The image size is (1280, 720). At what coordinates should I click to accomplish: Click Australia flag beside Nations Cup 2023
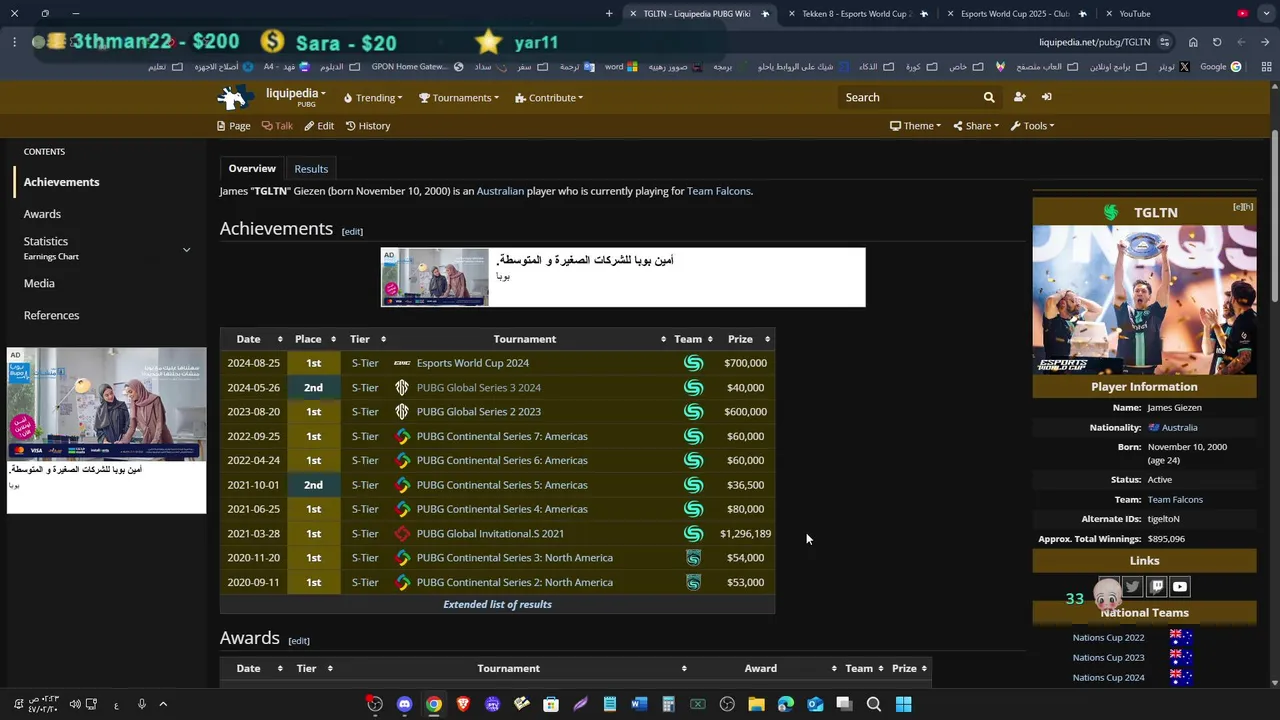pyautogui.click(x=1180, y=657)
